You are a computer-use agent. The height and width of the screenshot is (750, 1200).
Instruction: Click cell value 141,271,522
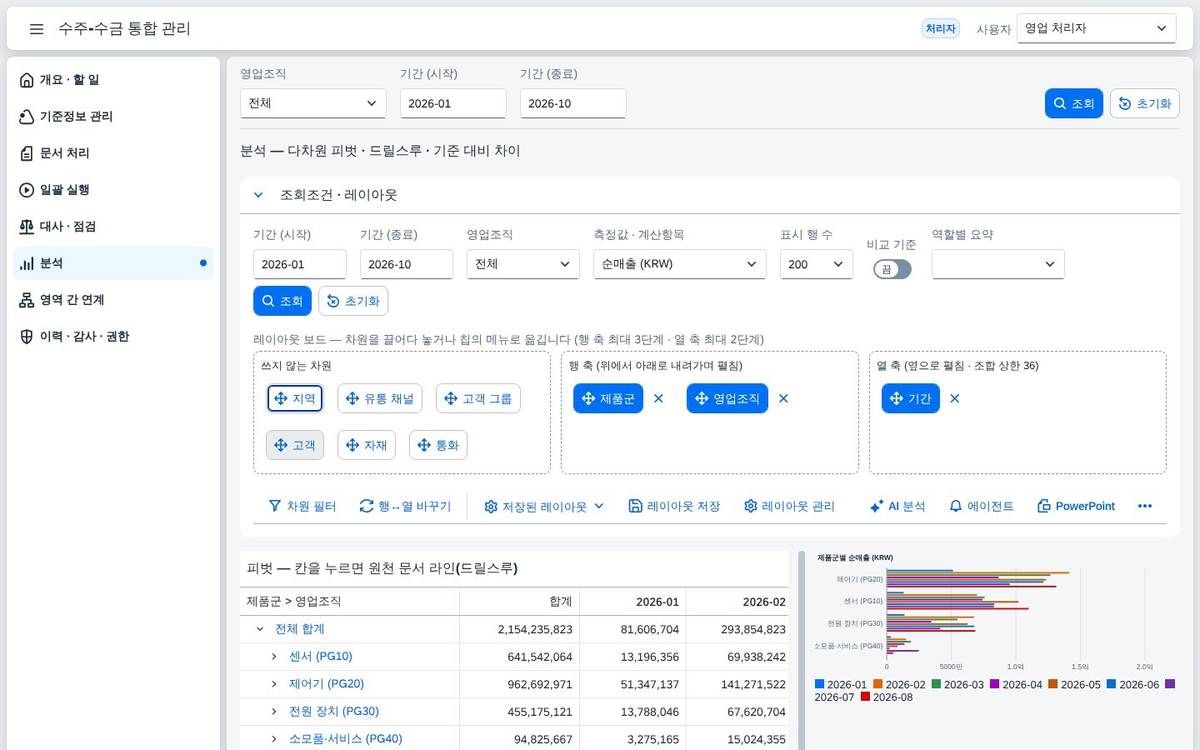pos(753,684)
